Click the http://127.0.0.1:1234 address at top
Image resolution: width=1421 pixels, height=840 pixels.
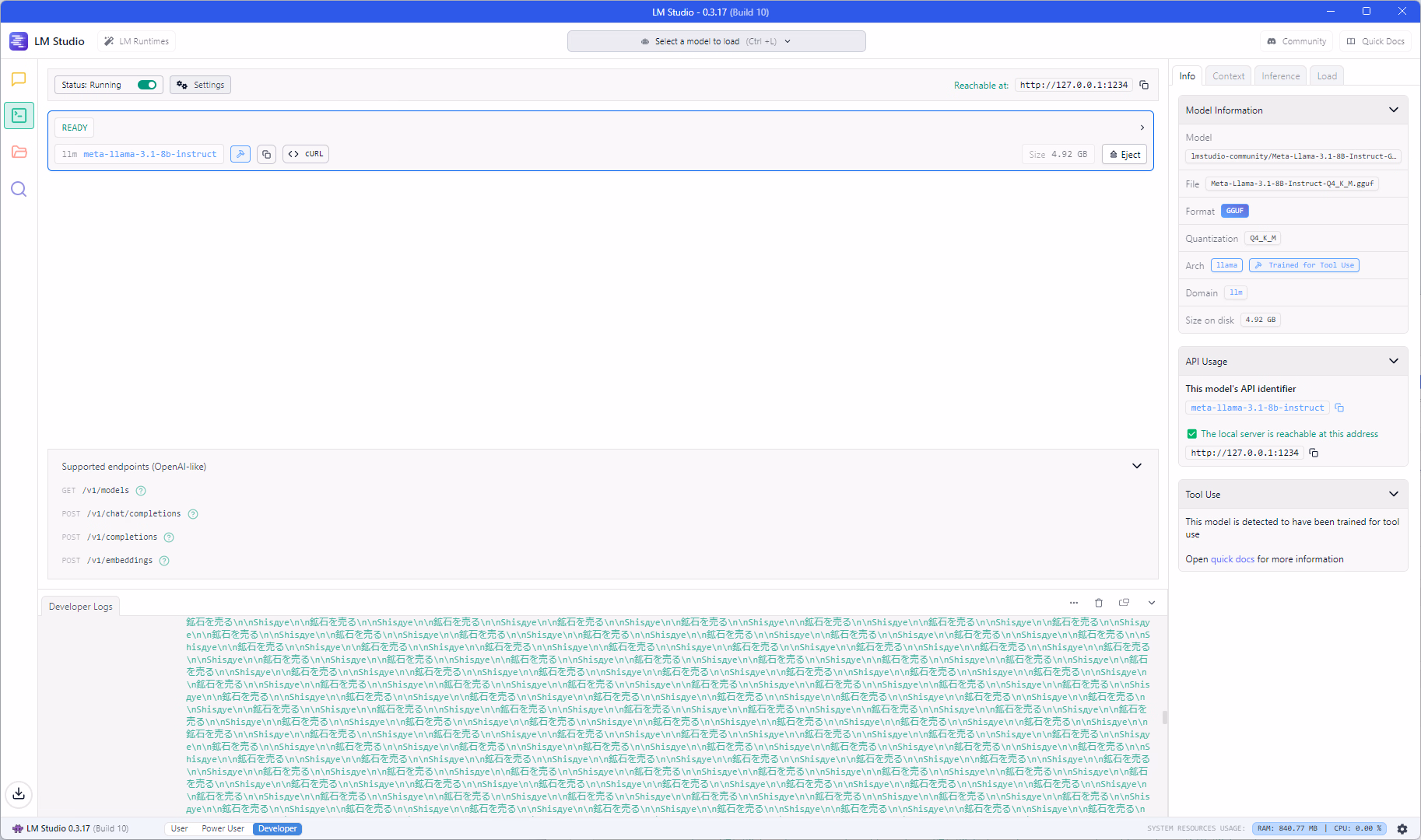[1074, 85]
